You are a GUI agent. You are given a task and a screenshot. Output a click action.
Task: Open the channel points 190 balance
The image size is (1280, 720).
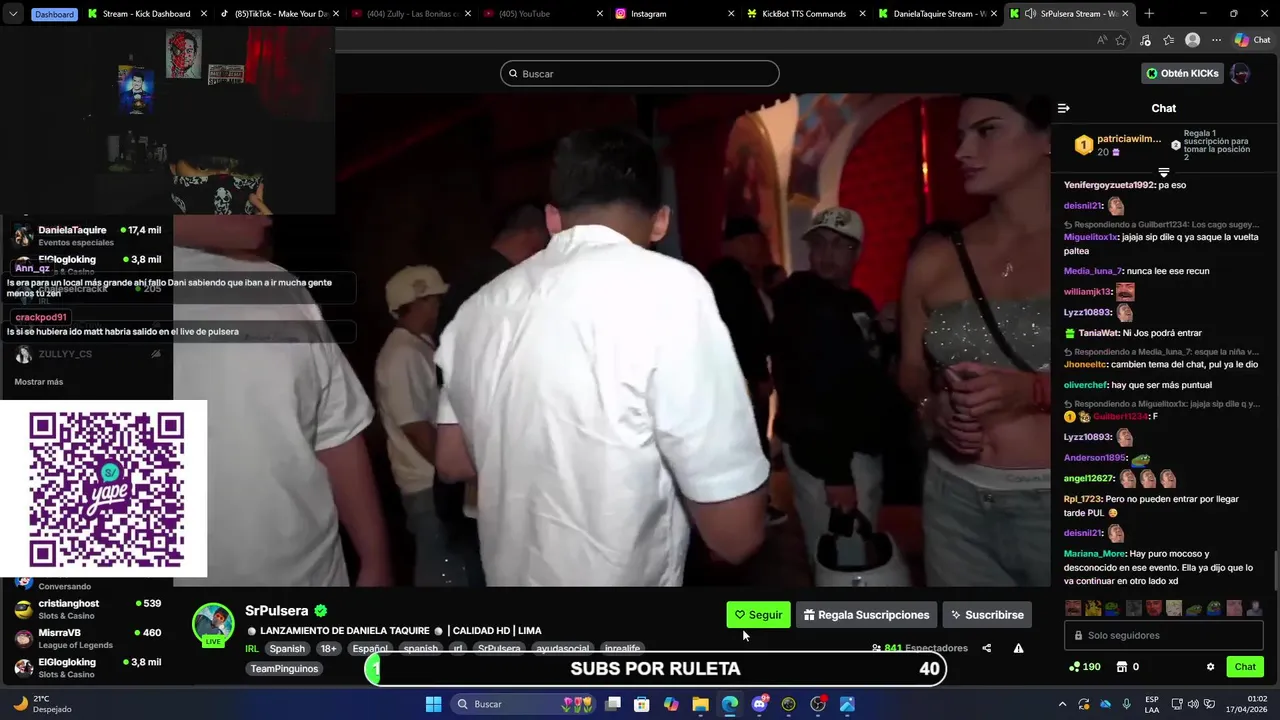(1085, 667)
